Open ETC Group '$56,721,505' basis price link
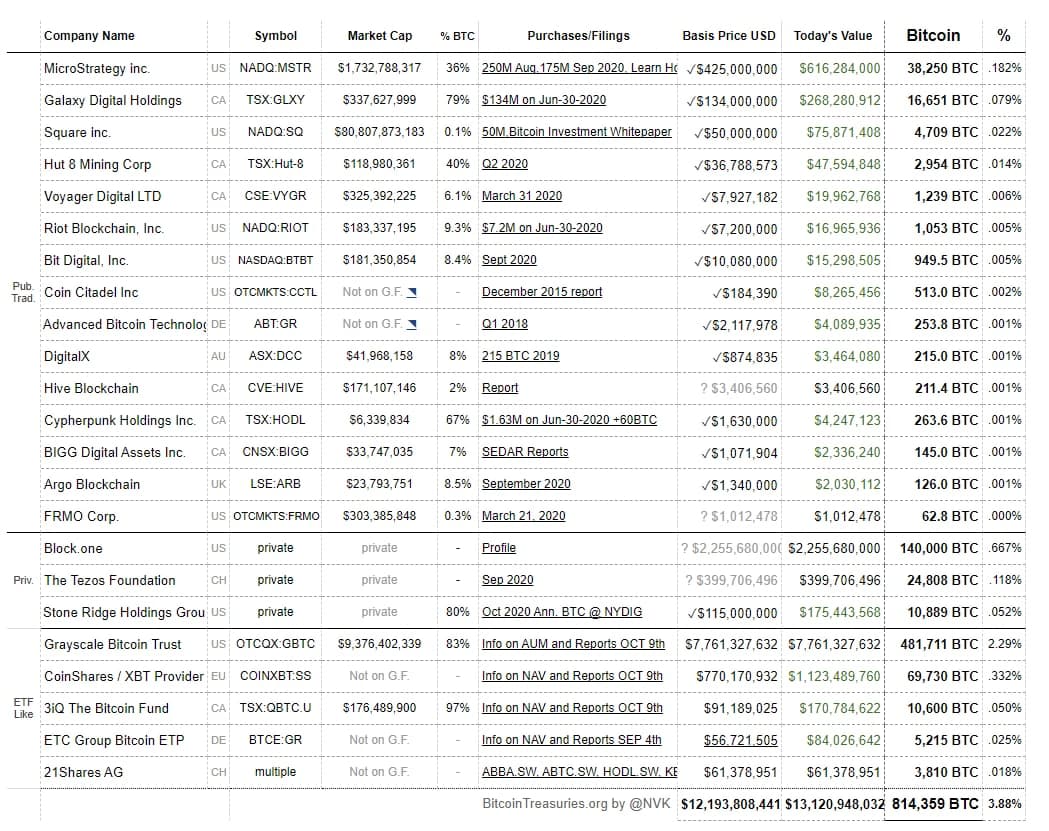1049x831 pixels. pos(741,741)
